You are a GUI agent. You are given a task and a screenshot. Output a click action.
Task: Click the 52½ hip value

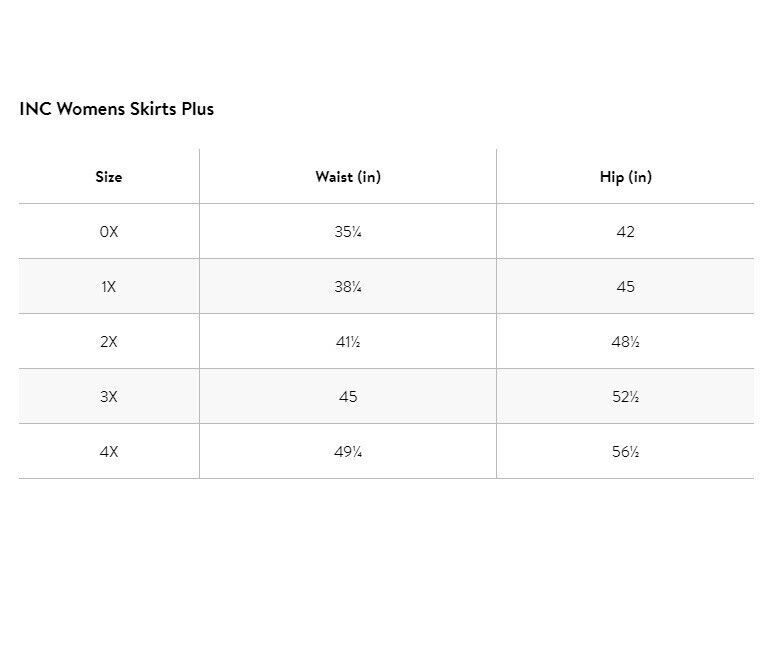pos(625,396)
